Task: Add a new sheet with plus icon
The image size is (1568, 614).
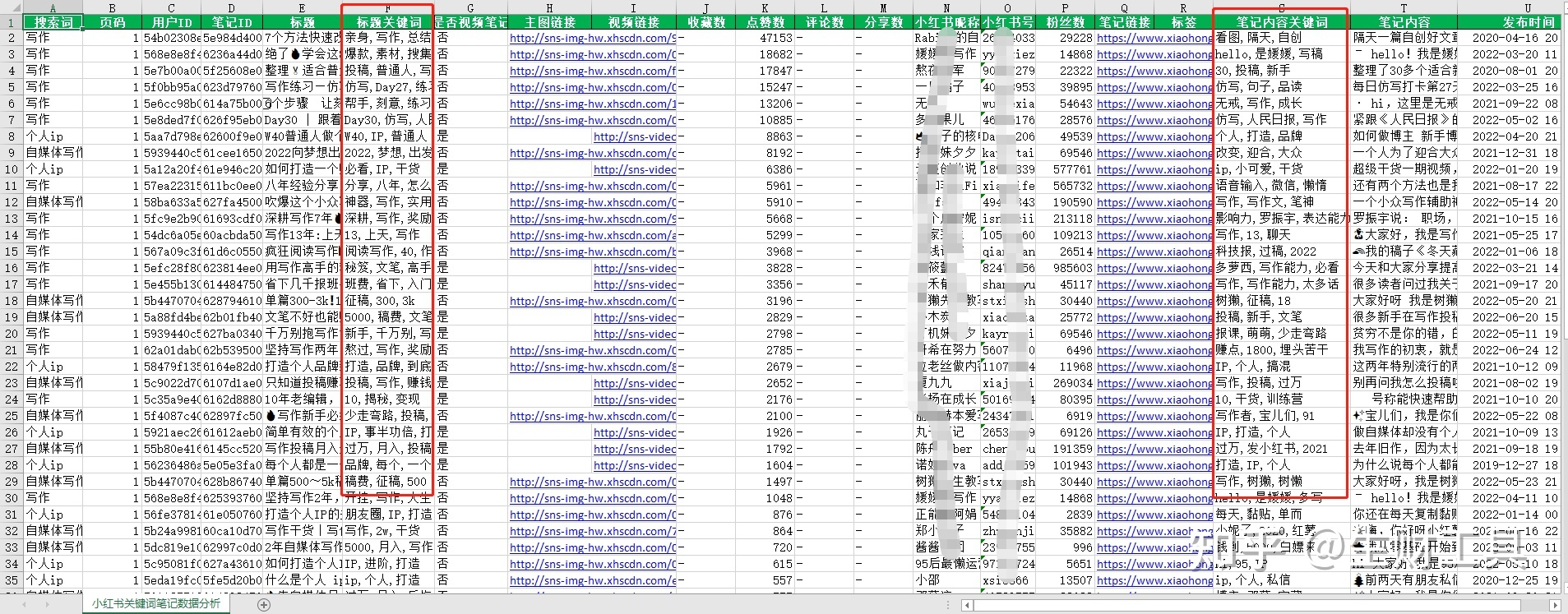Action: pos(264,605)
